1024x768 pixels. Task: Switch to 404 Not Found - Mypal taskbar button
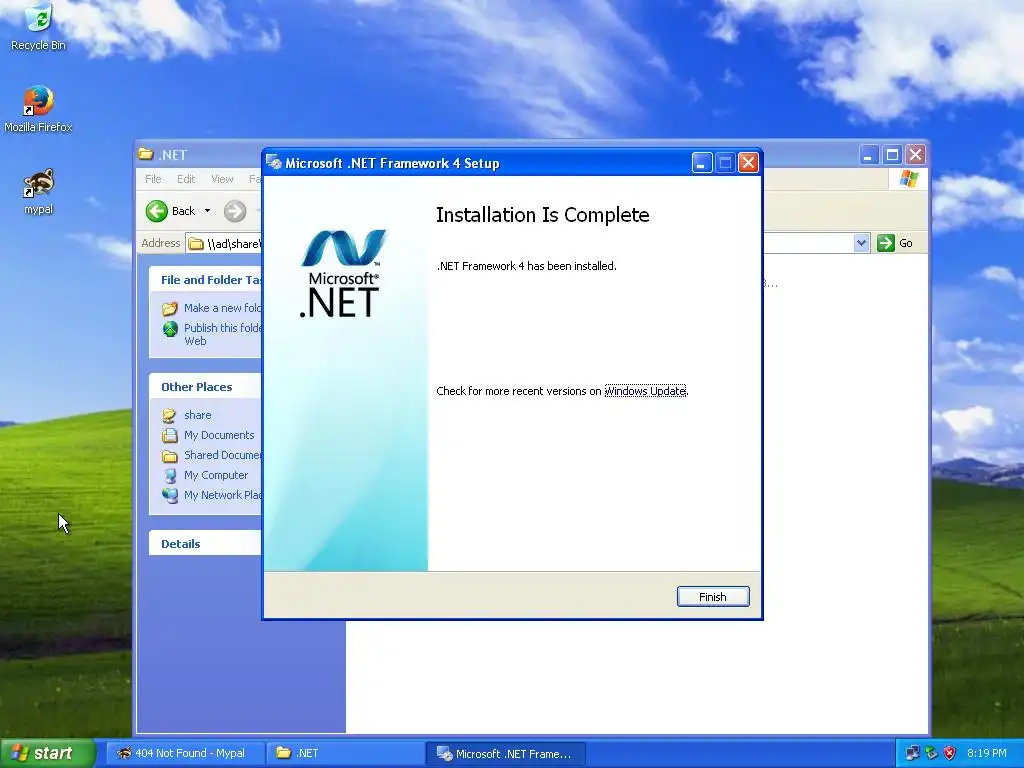tap(185, 753)
